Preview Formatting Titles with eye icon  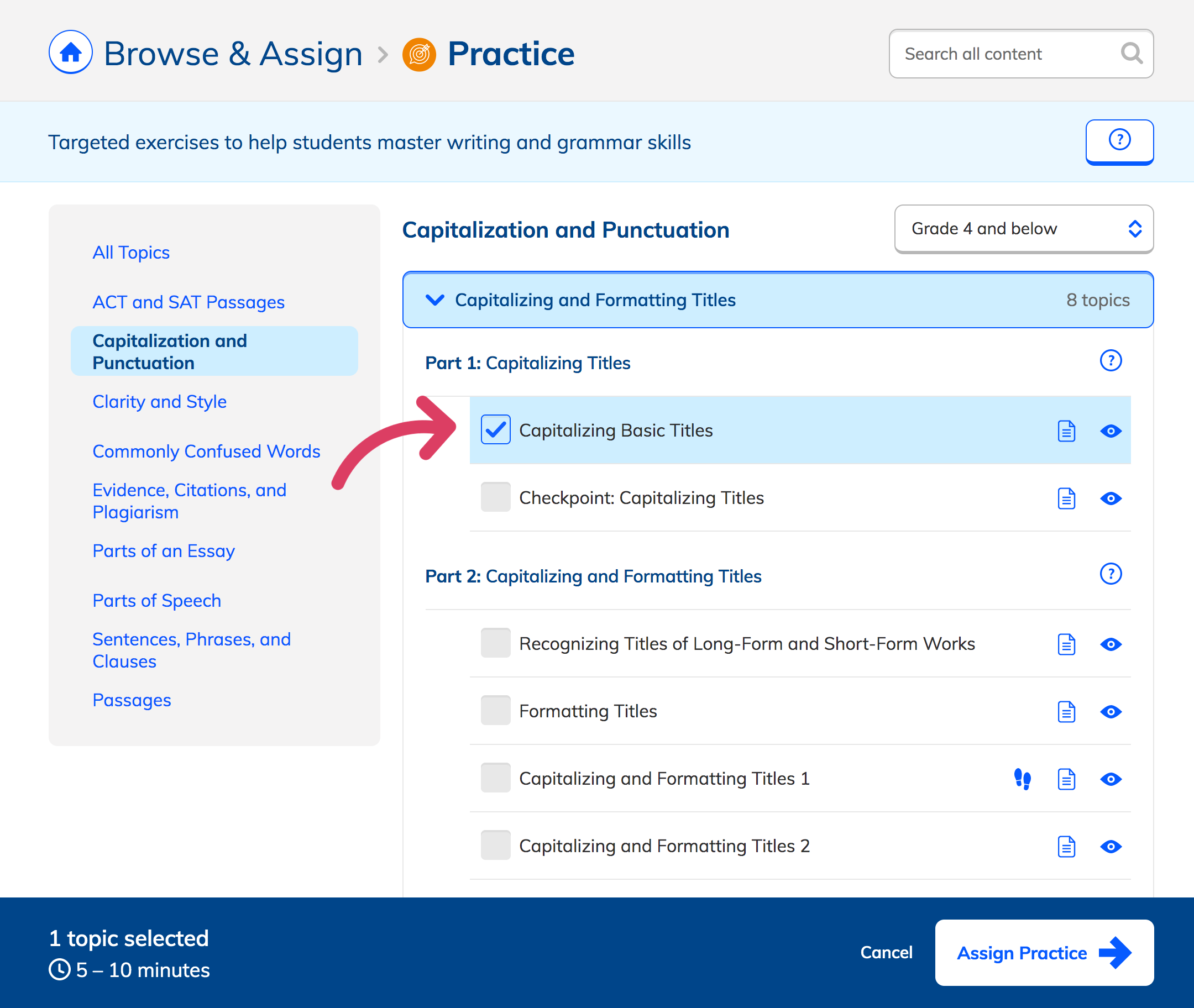tap(1111, 711)
